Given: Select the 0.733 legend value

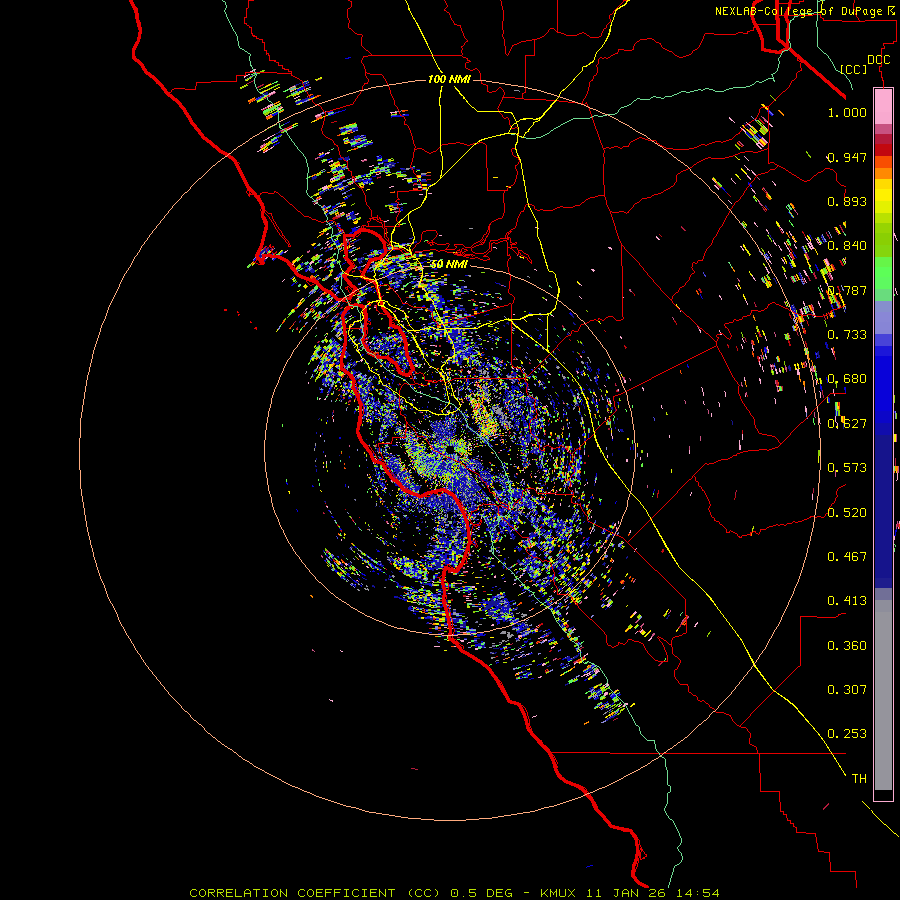Looking at the screenshot, I should point(847,335).
